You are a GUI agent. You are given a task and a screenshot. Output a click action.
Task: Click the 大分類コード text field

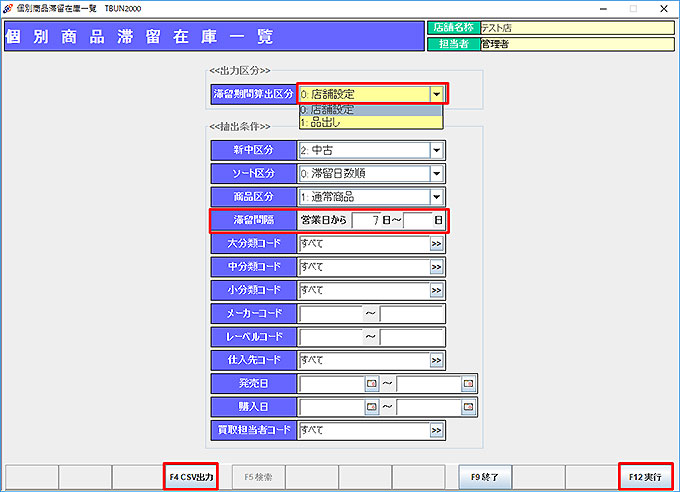pyautogui.click(x=364, y=244)
